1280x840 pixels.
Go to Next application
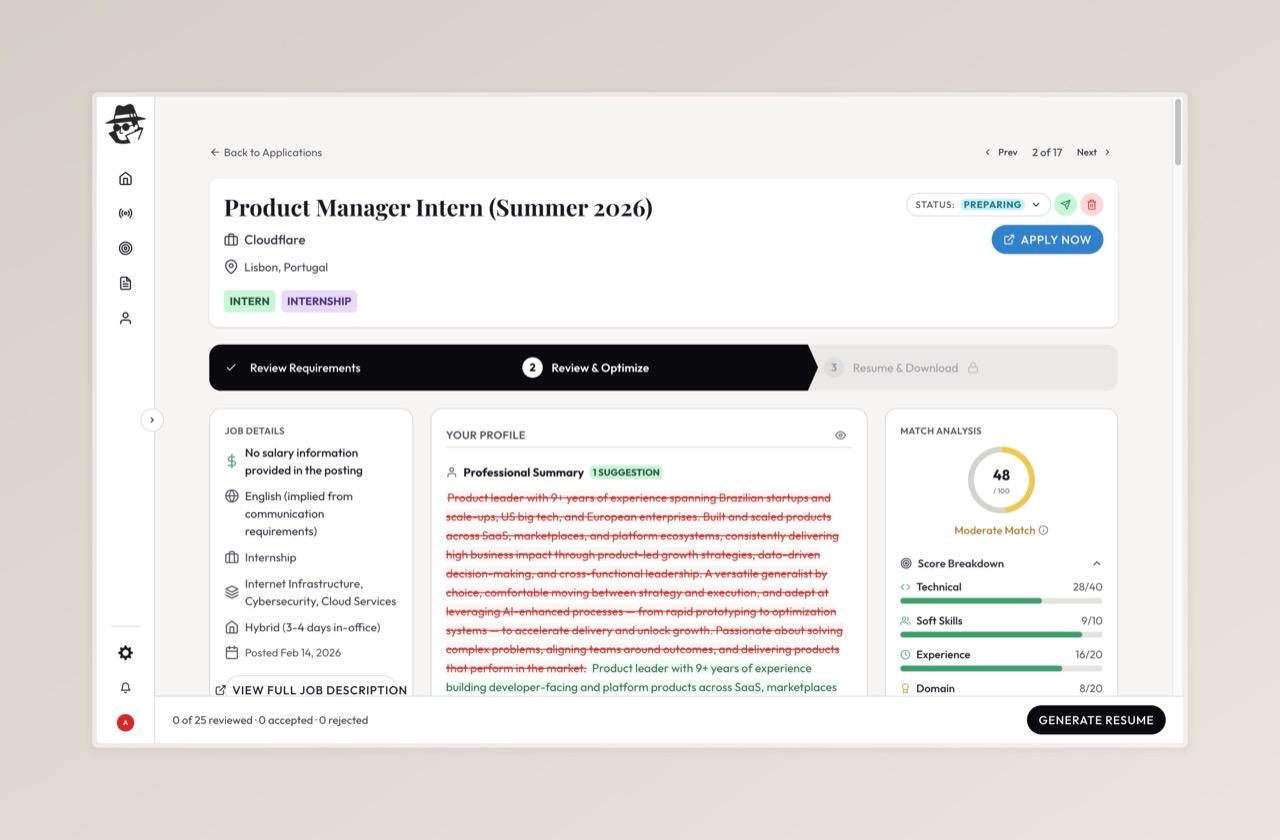tap(1093, 153)
